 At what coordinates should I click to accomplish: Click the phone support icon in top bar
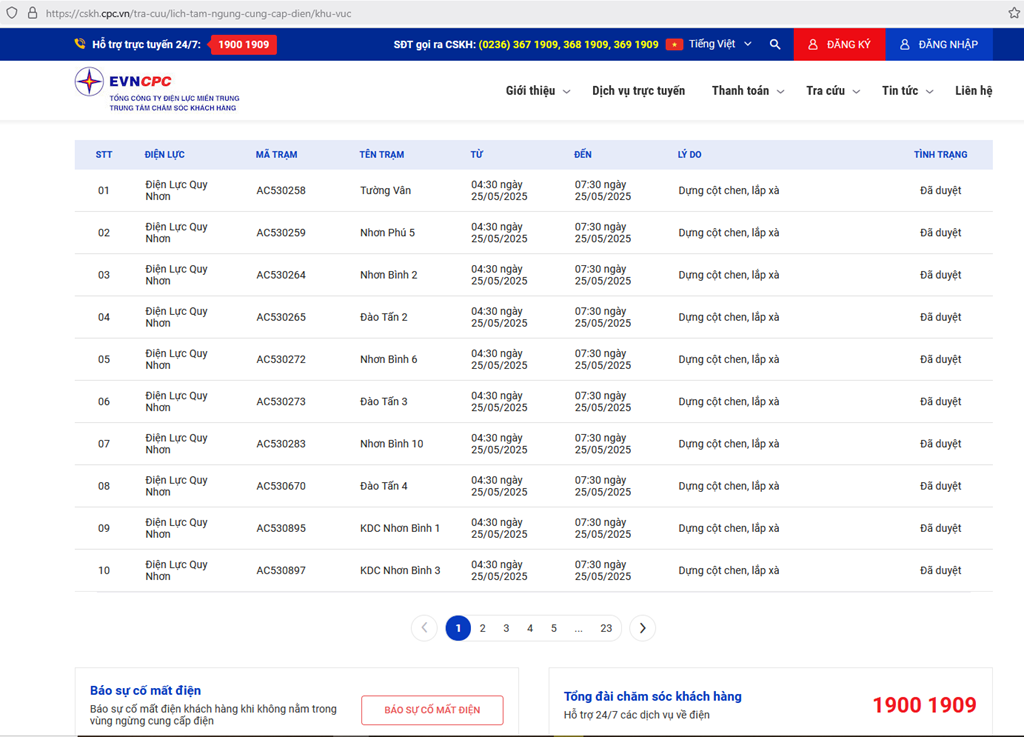coord(80,45)
